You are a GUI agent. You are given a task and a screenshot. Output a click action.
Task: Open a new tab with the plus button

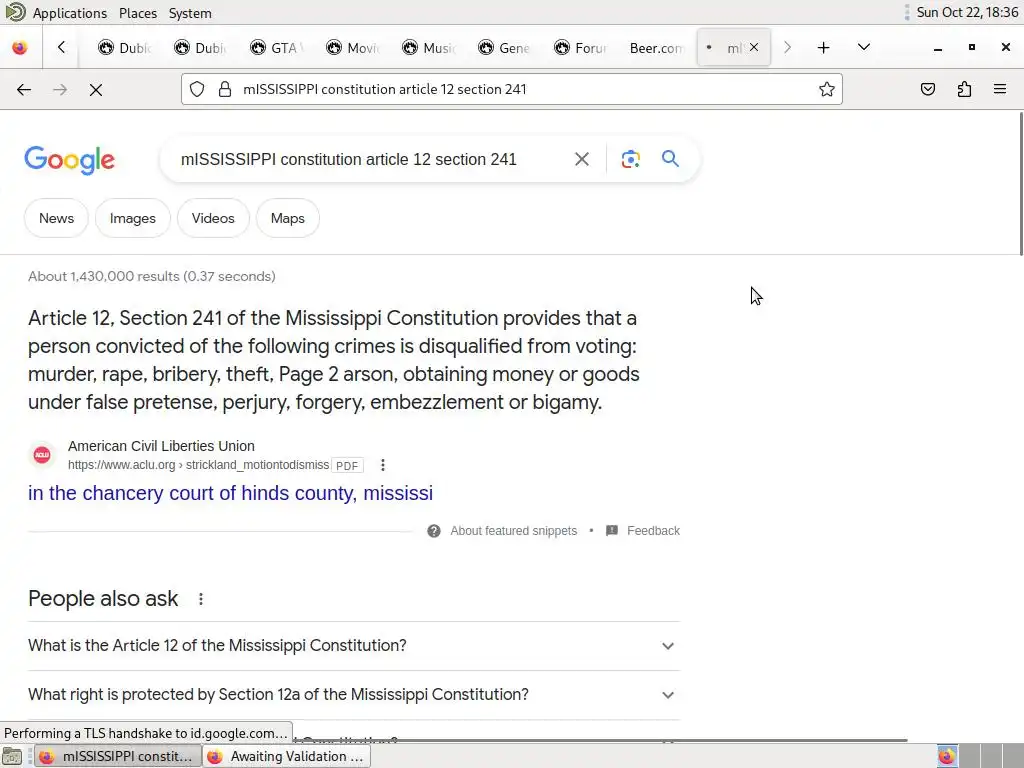(x=824, y=48)
